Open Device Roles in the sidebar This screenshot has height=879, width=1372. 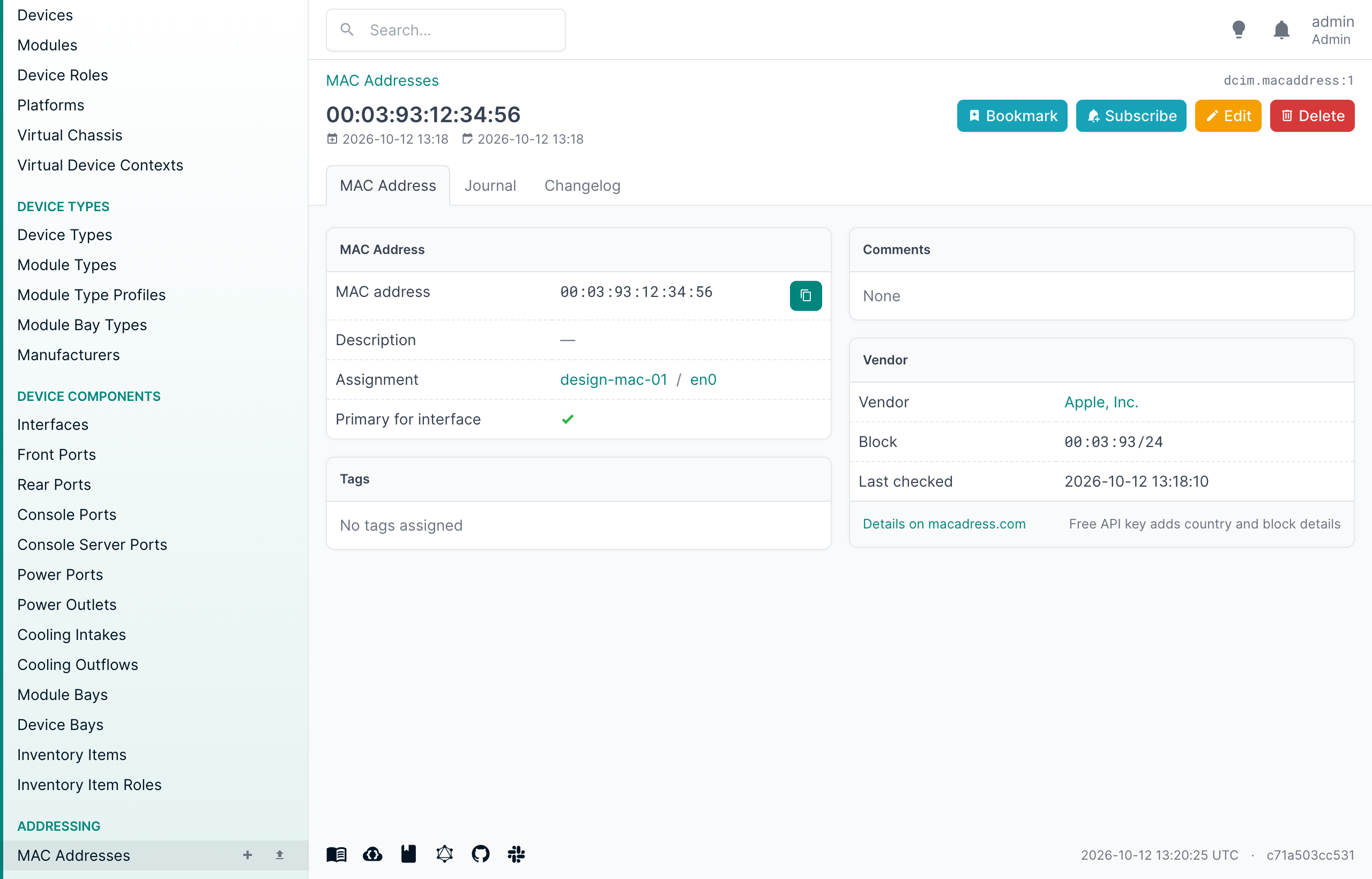62,75
